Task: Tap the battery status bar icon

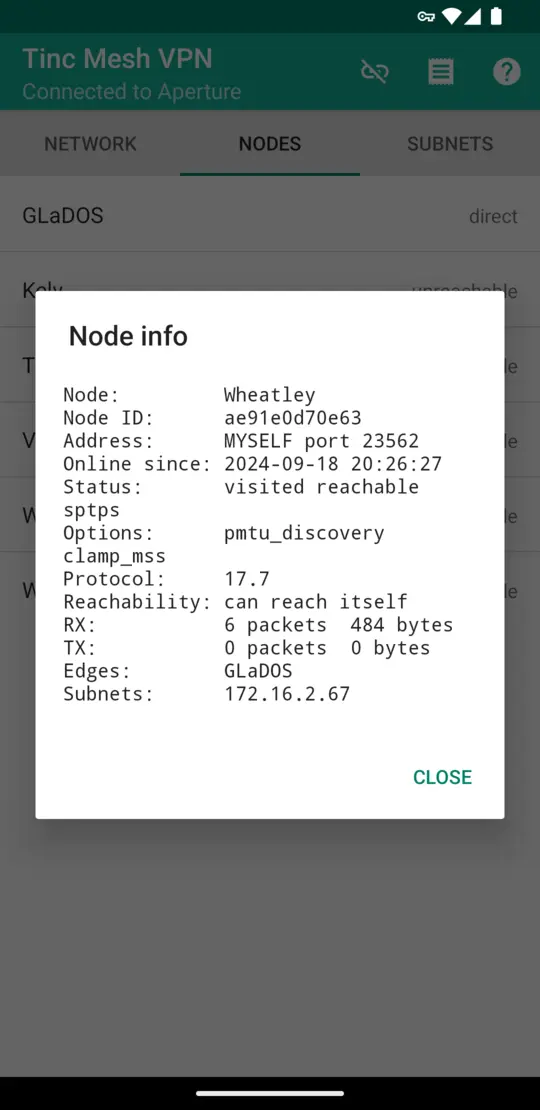Action: pyautogui.click(x=497, y=16)
